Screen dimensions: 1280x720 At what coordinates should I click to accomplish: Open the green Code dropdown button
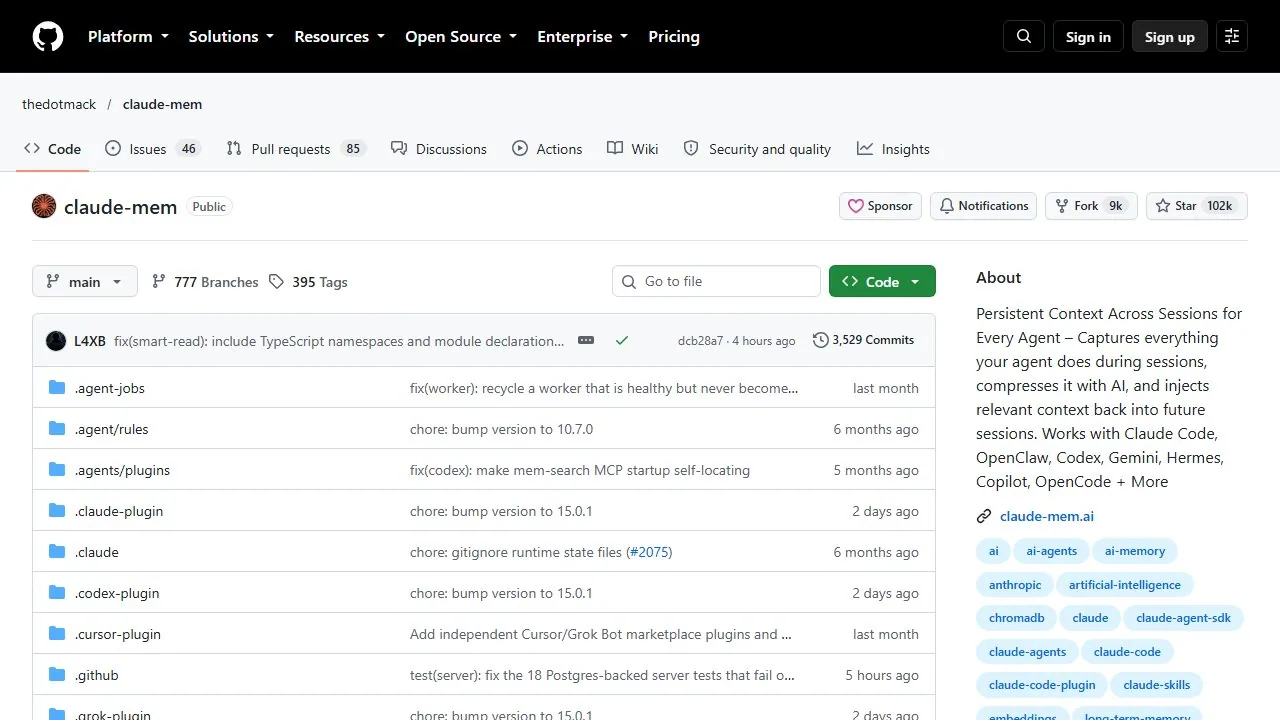point(882,281)
